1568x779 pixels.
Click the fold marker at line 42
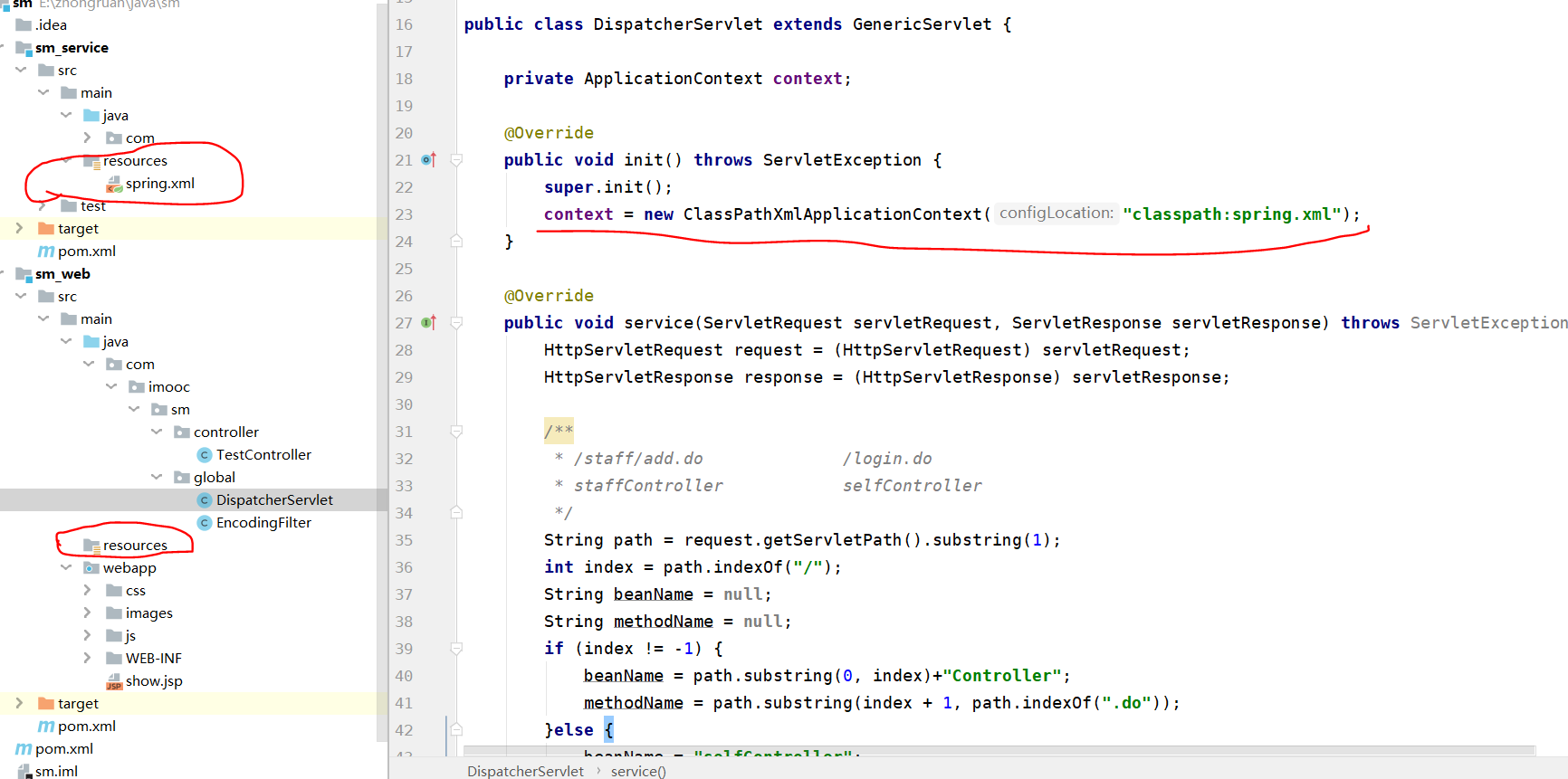point(456,730)
